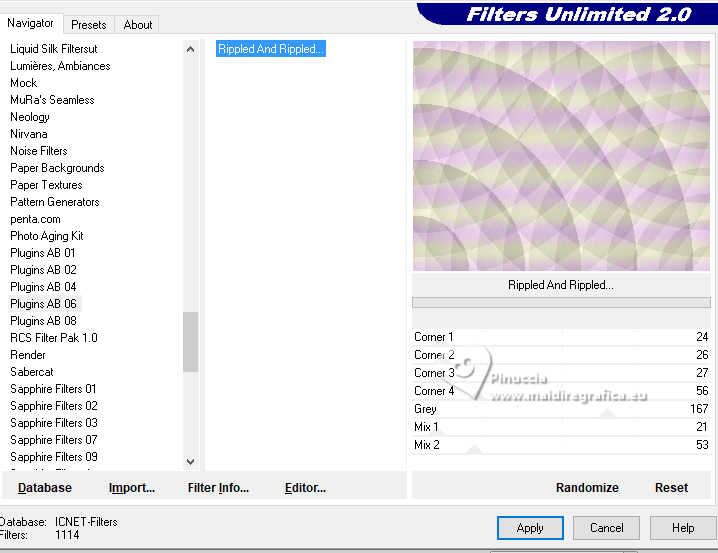Select the Neology category
This screenshot has width=718, height=553.
point(29,117)
